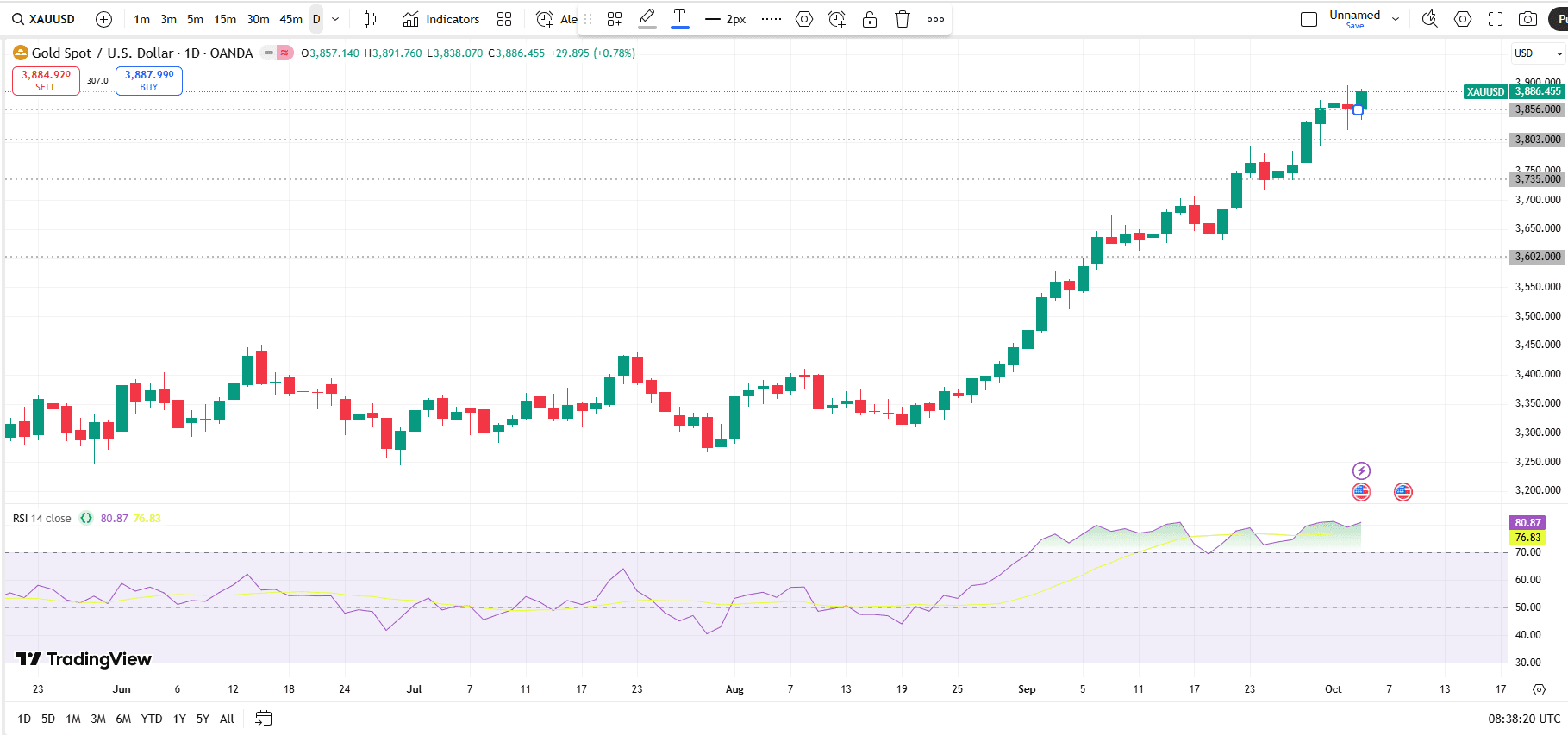Toggle the layout square selector
The image size is (1568, 735).
coord(1309,19)
